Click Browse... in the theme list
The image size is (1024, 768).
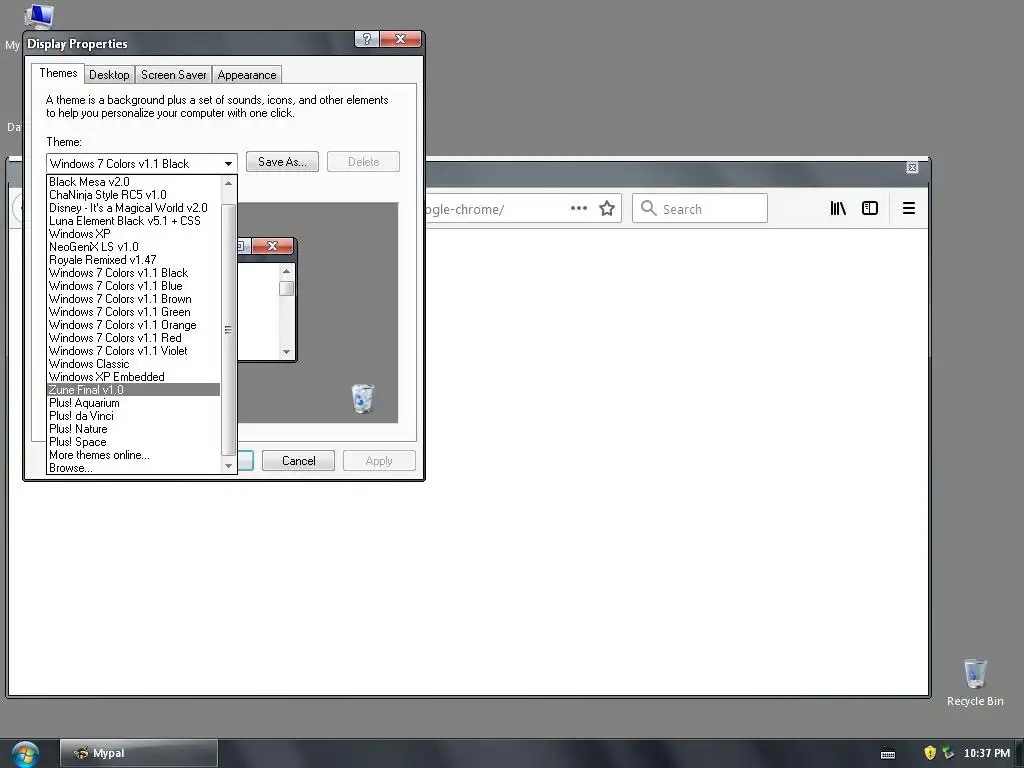coord(134,468)
